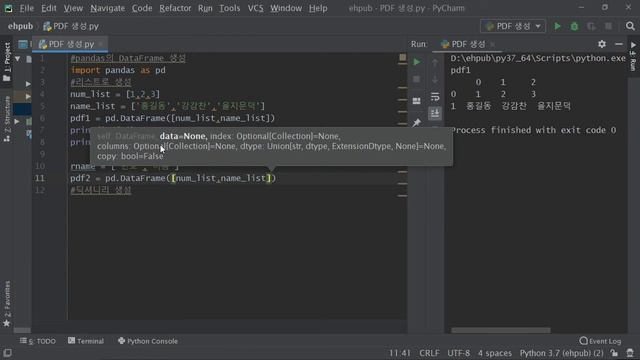Click the lock read-only icon in status bar
The height and width of the screenshot is (360, 640).
point(614,353)
